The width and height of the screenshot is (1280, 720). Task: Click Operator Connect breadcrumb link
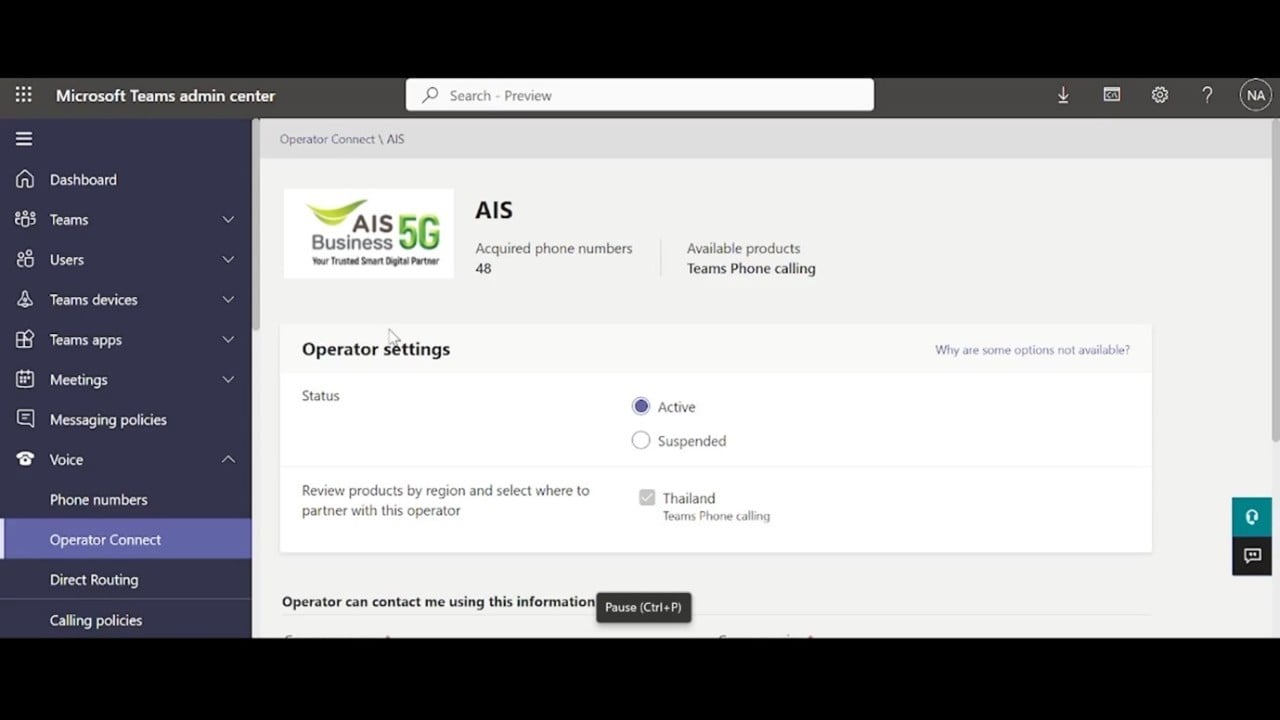[327, 139]
